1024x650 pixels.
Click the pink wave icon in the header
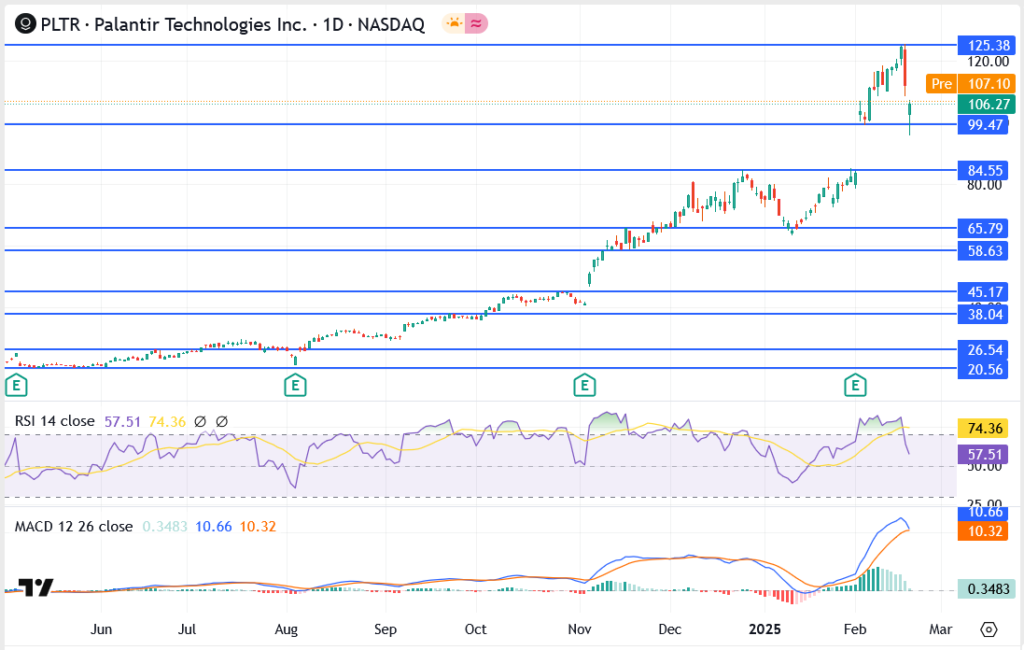tap(476, 21)
